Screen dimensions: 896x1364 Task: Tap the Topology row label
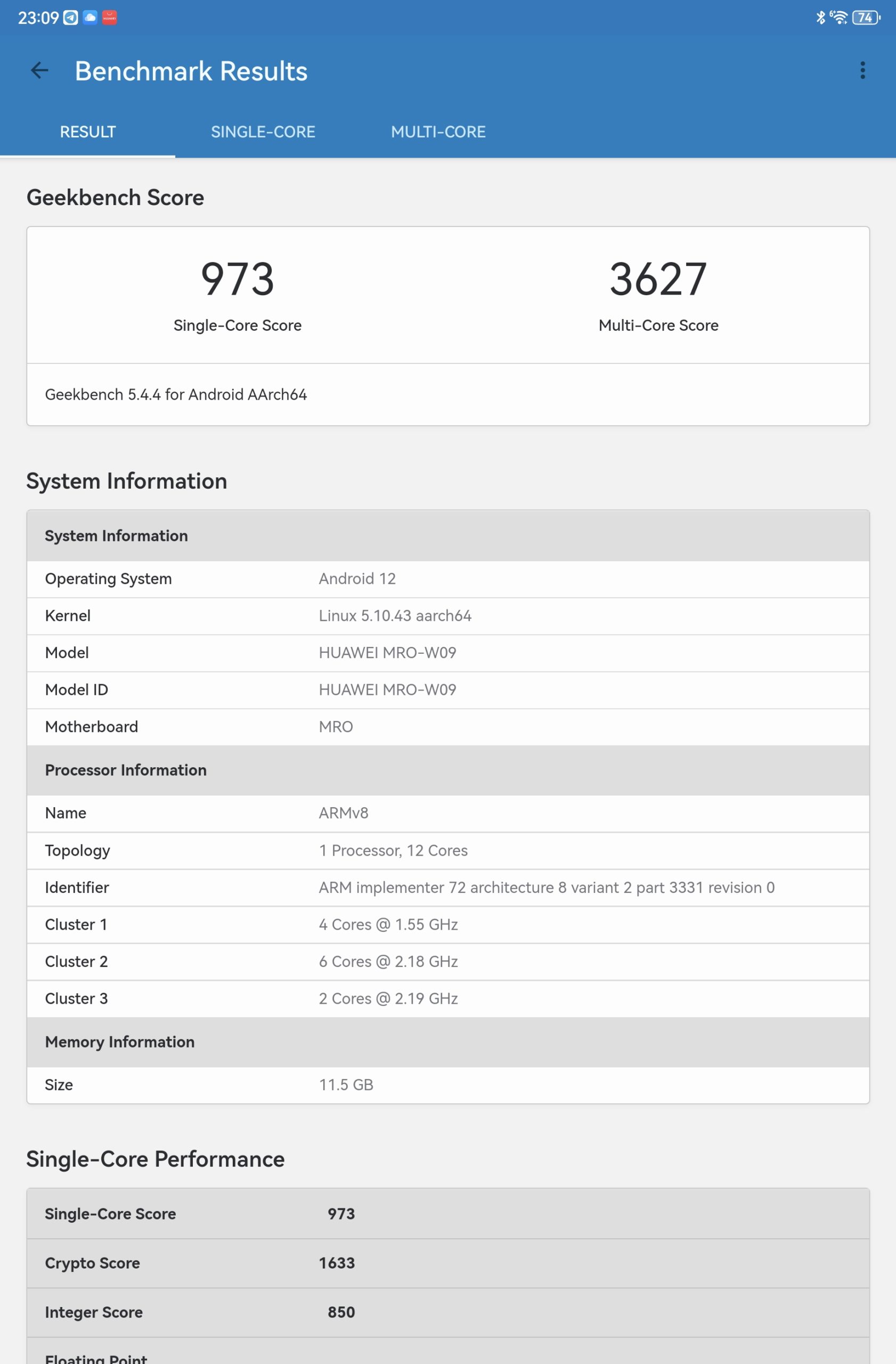point(77,850)
